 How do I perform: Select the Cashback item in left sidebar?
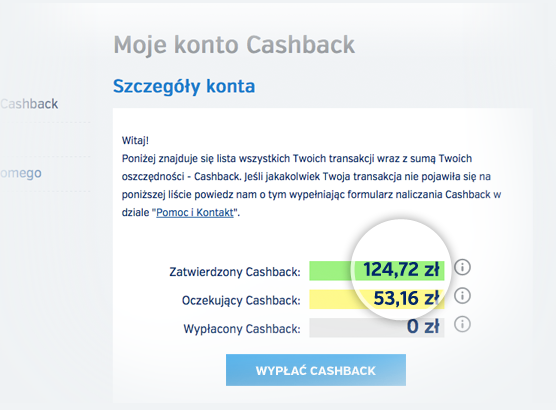coord(29,104)
